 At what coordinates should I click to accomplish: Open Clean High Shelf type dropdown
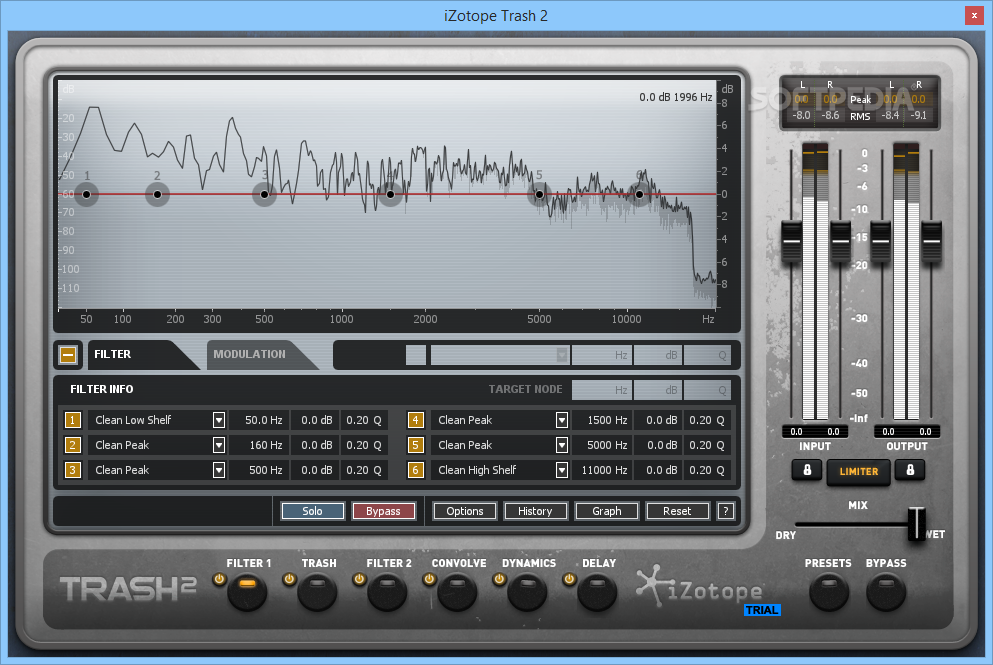(x=562, y=470)
